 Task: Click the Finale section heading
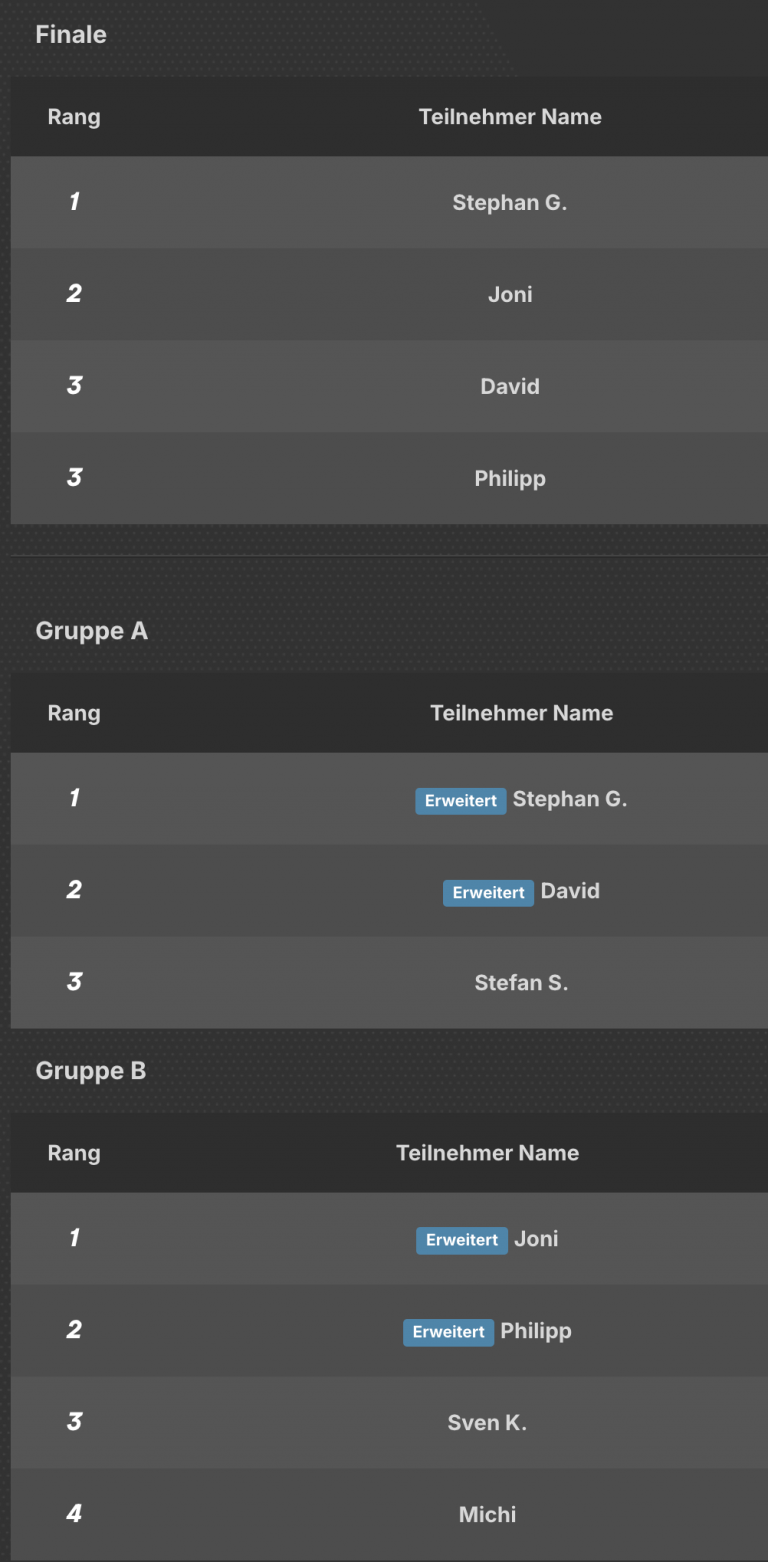[71, 35]
